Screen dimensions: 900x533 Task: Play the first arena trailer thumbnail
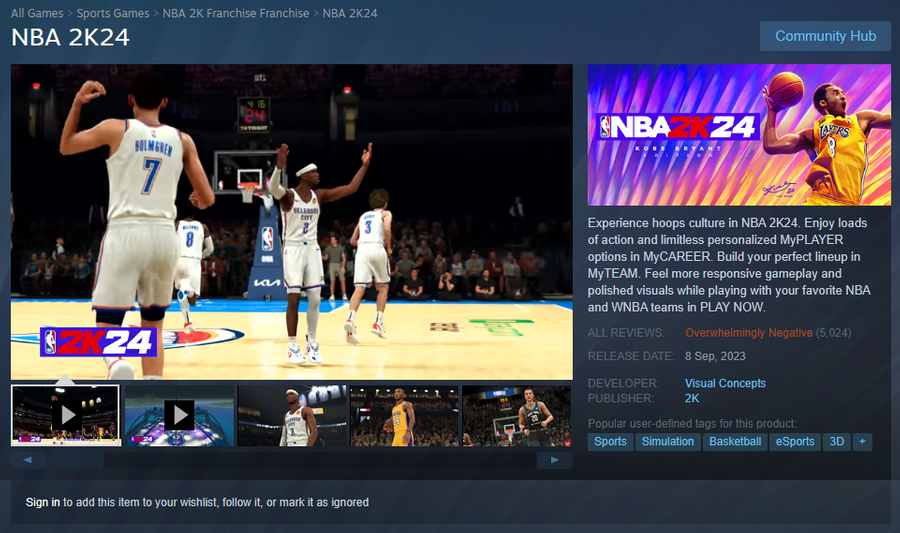66,415
